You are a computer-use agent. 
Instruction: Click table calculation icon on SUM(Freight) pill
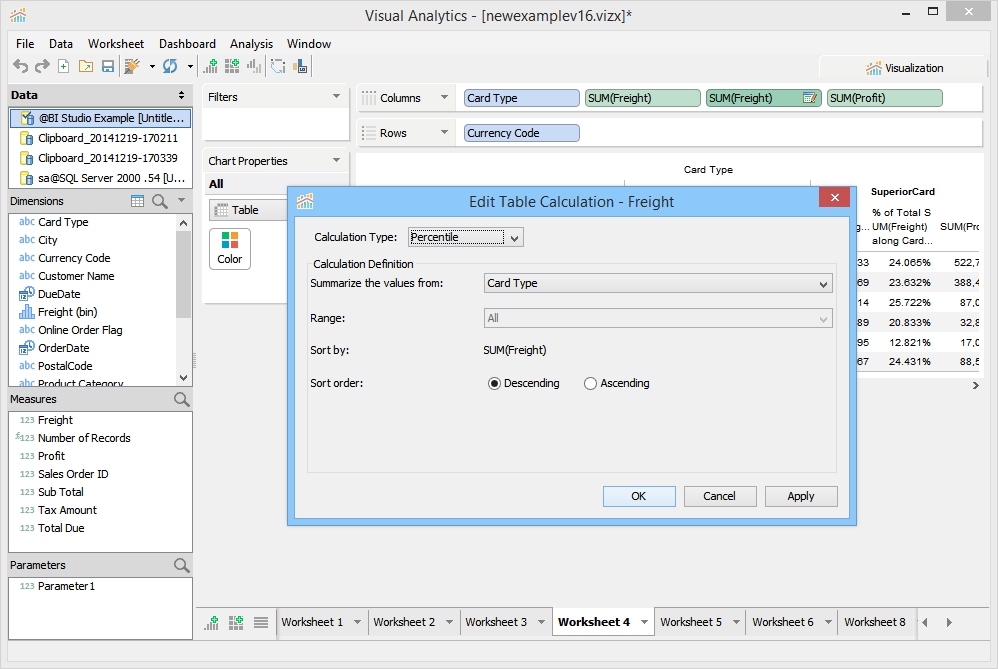coord(810,98)
